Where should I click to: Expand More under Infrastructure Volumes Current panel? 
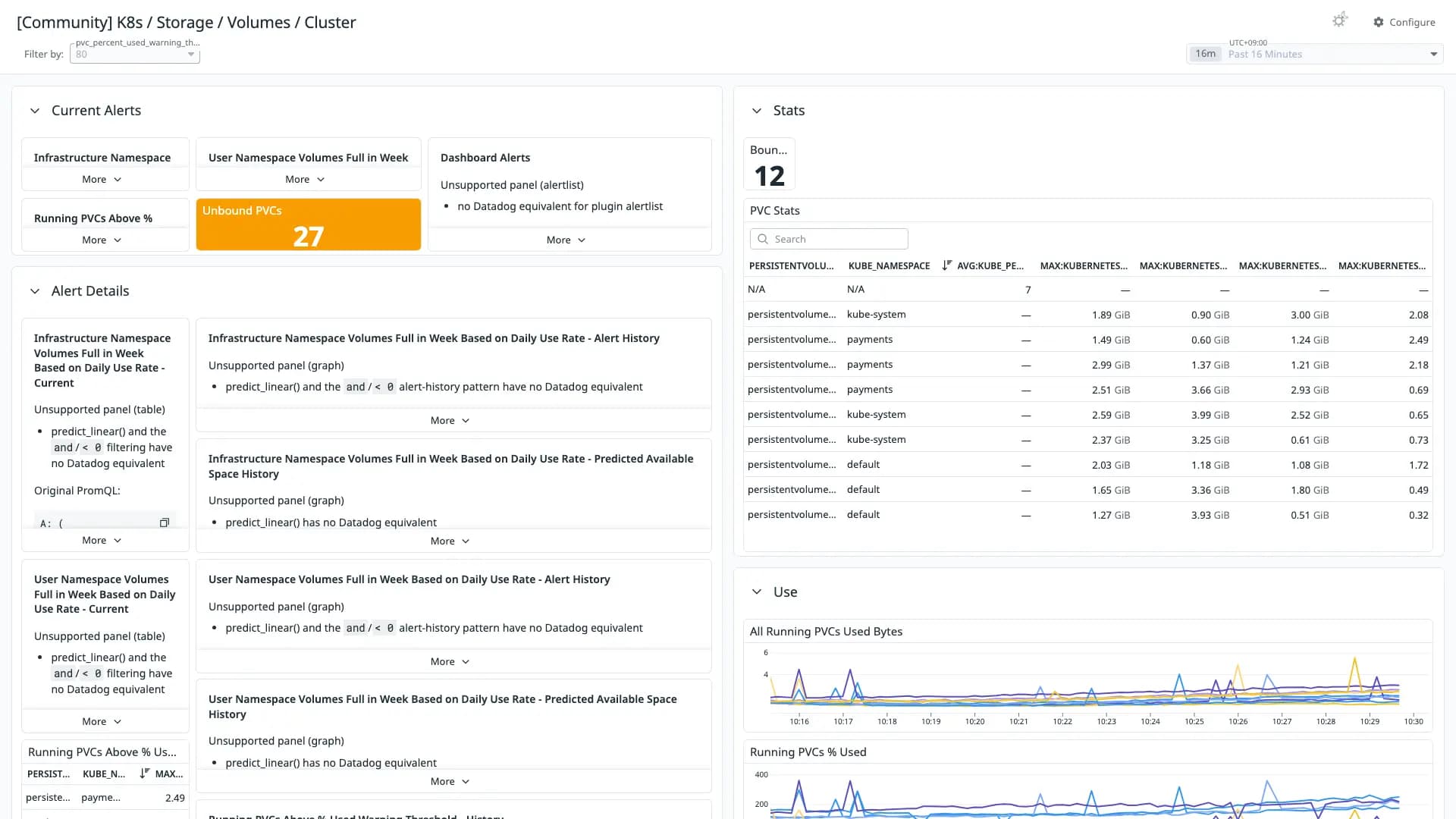coord(102,541)
